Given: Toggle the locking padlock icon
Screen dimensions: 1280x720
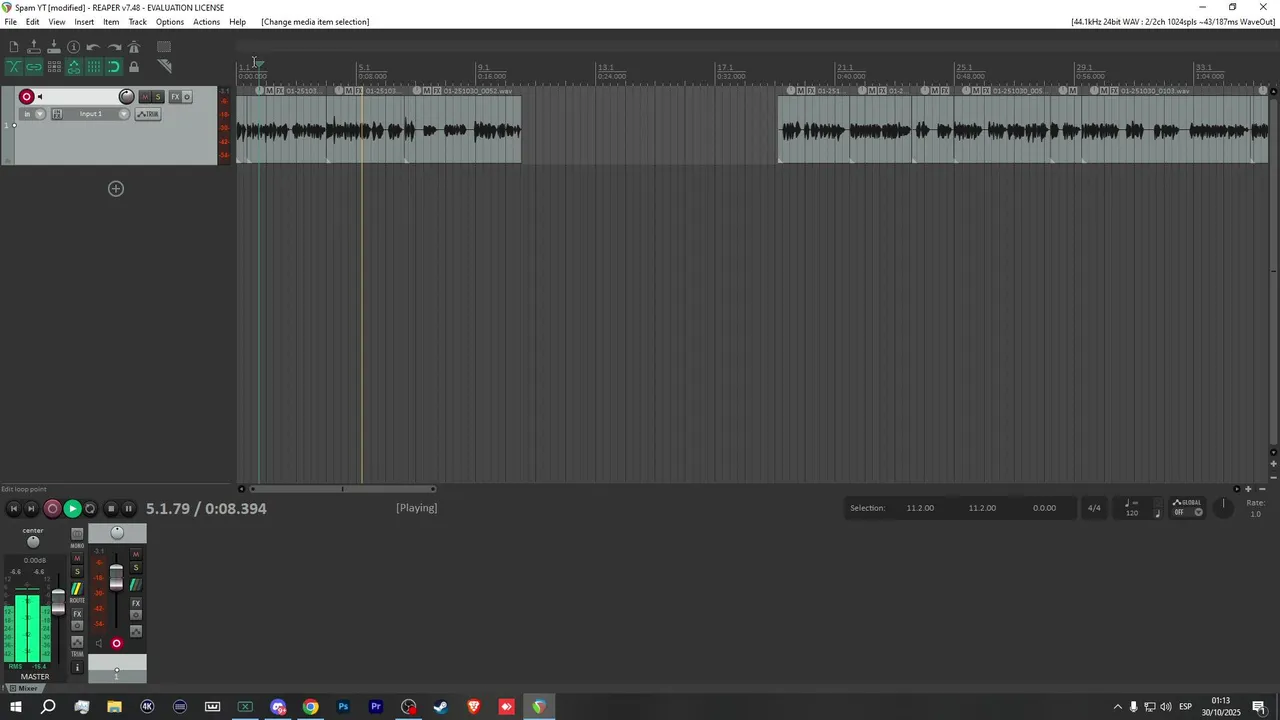Looking at the screenshot, I should [134, 67].
